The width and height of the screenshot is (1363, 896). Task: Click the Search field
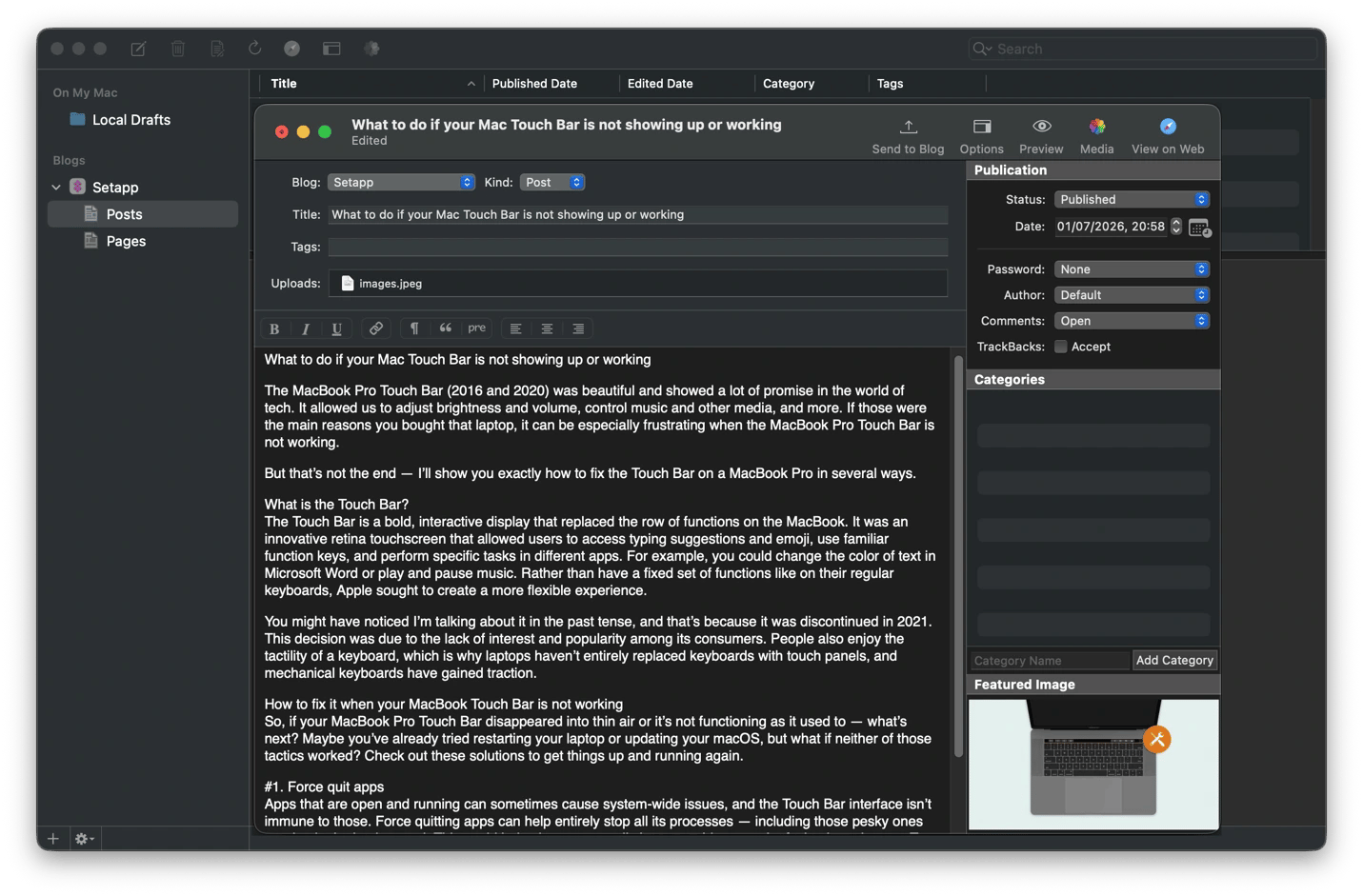[x=1143, y=49]
